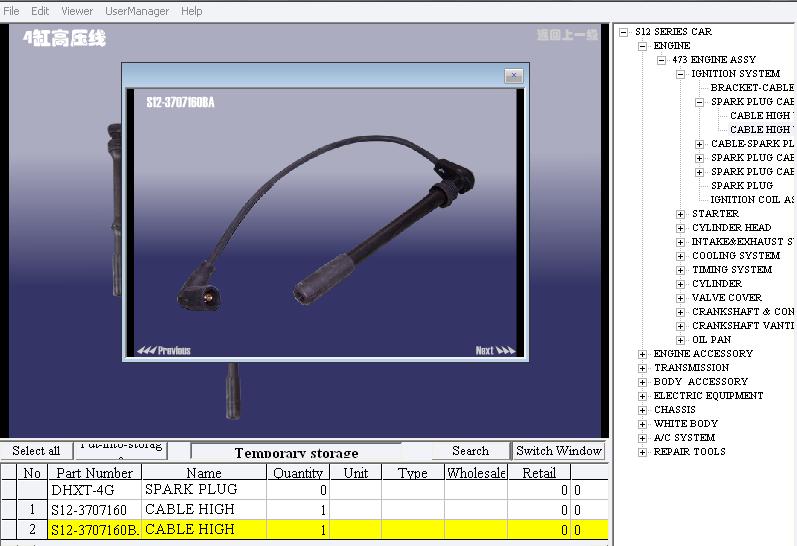The width and height of the screenshot is (797, 546).
Task: Open the Viewer menu
Action: point(77,11)
